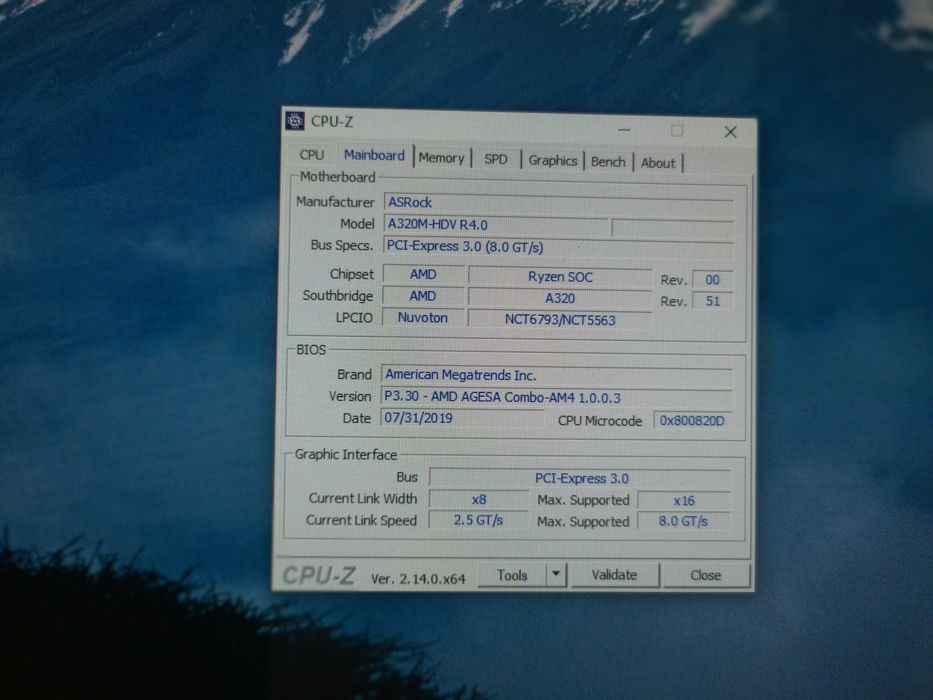The image size is (933, 700).
Task: Select the Mainboard tab
Action: tap(374, 155)
